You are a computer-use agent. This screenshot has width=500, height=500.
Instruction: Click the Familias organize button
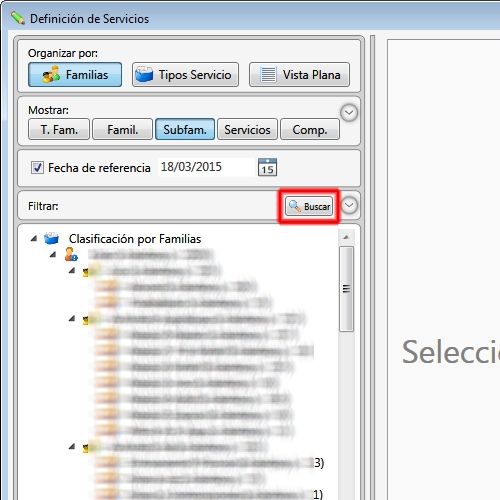(75, 75)
